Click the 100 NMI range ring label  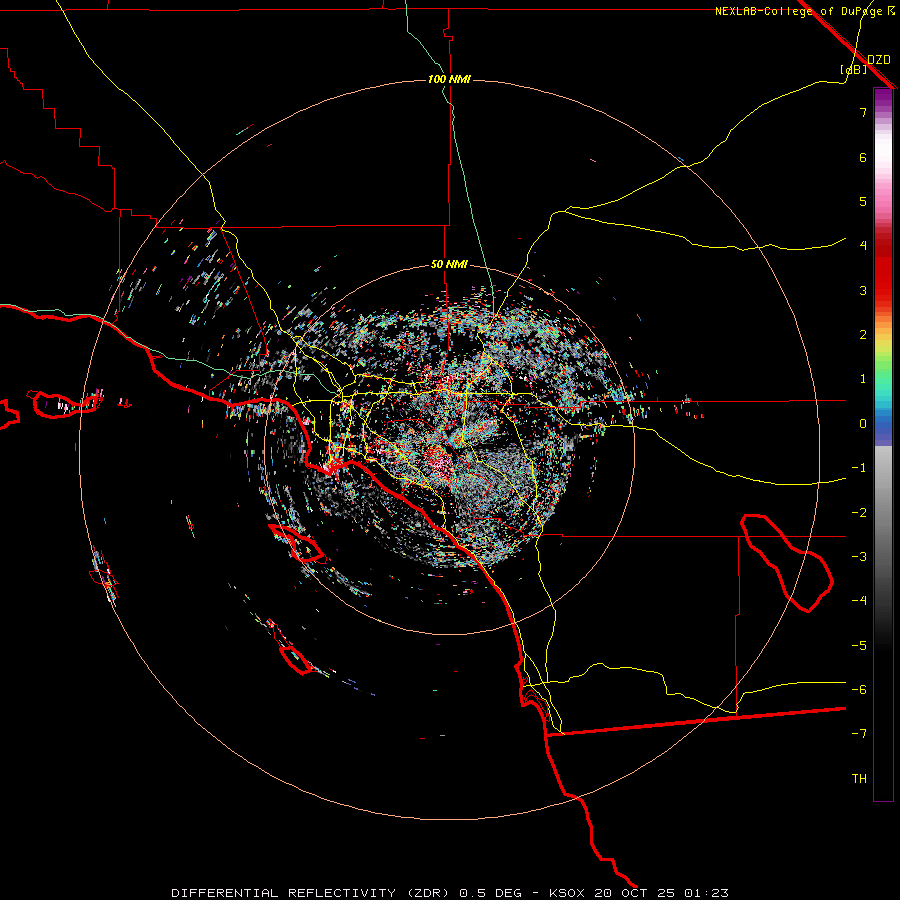coord(449,79)
